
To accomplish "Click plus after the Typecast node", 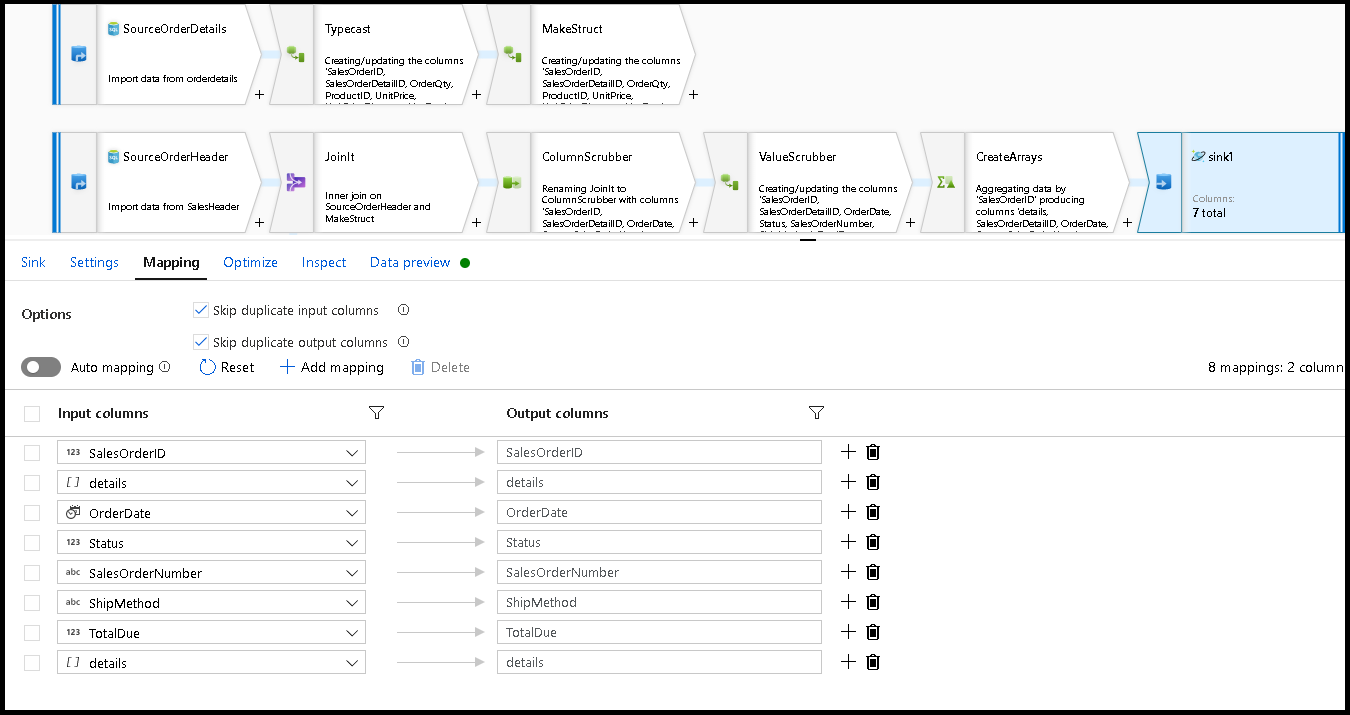I will [476, 95].
